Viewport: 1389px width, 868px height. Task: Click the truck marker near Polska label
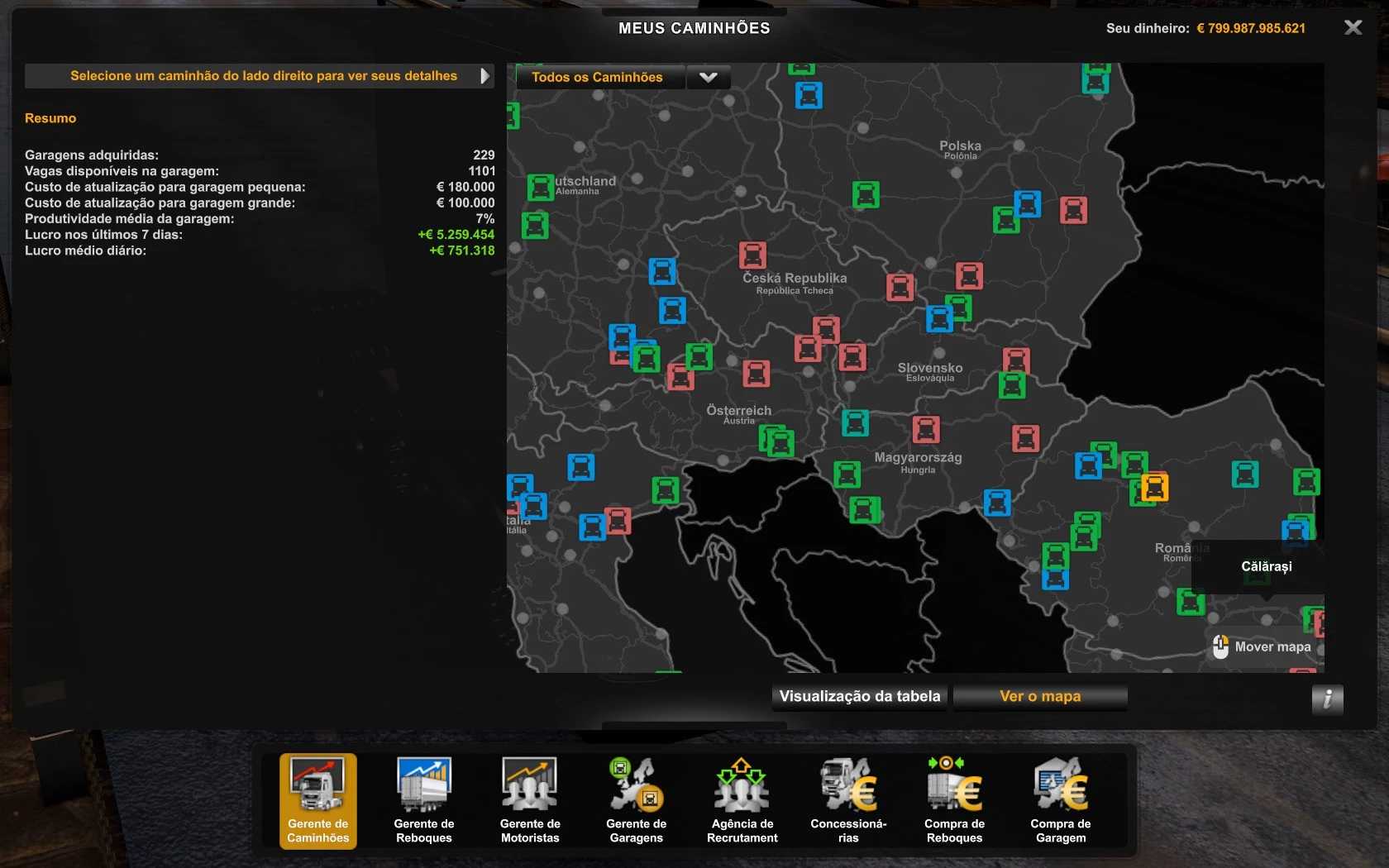pos(1027,203)
